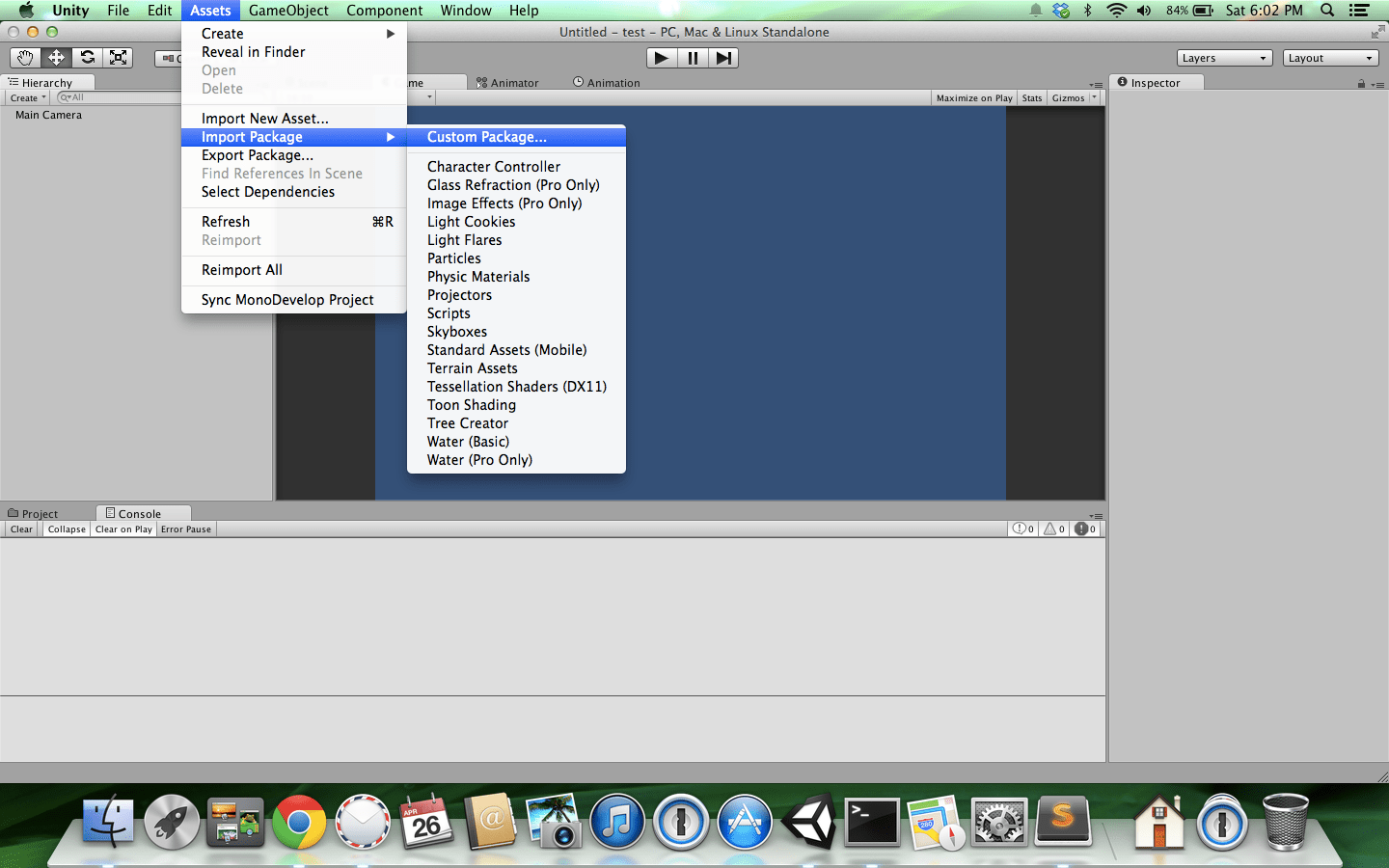Select the Scale tool
The height and width of the screenshot is (868, 1389).
click(118, 58)
